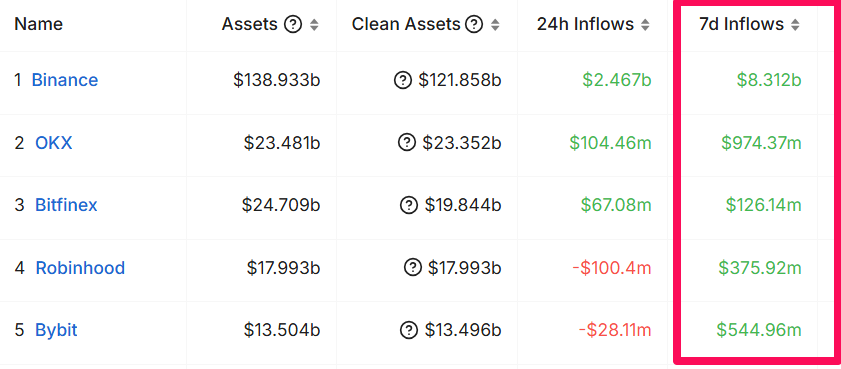Click the Name column header
Image resolution: width=841 pixels, height=369 pixels.
pyautogui.click(x=38, y=24)
